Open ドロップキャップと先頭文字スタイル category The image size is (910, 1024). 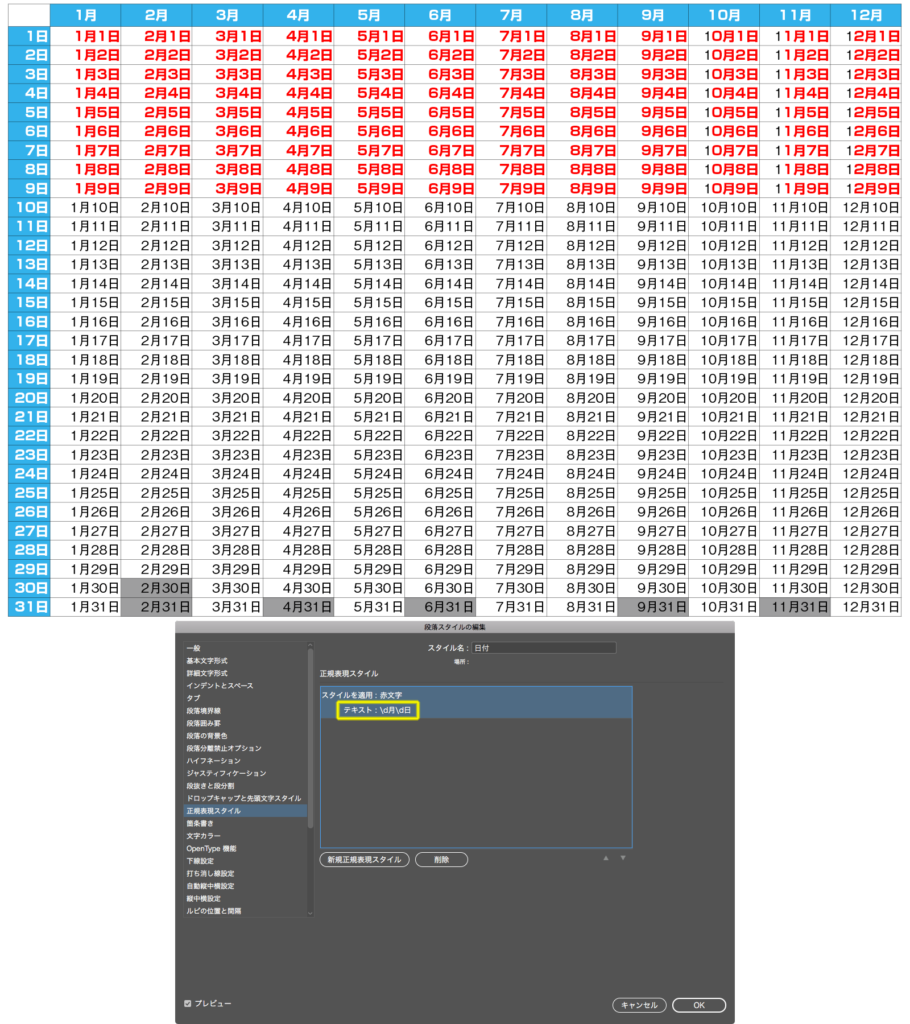coord(246,798)
